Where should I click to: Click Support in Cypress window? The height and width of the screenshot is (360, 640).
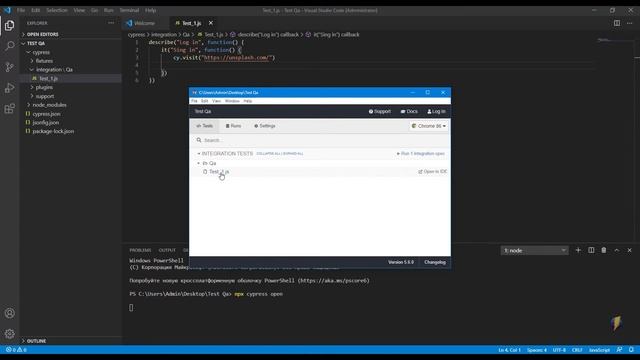380,111
